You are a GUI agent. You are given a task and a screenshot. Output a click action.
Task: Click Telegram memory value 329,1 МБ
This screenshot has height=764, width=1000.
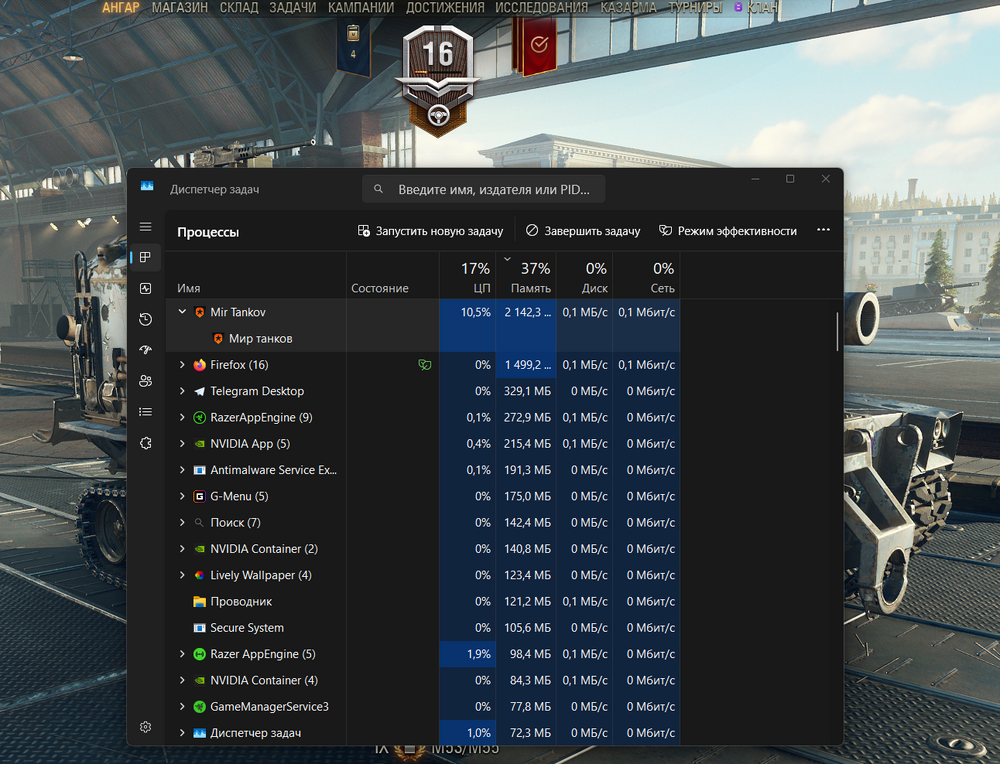point(527,391)
